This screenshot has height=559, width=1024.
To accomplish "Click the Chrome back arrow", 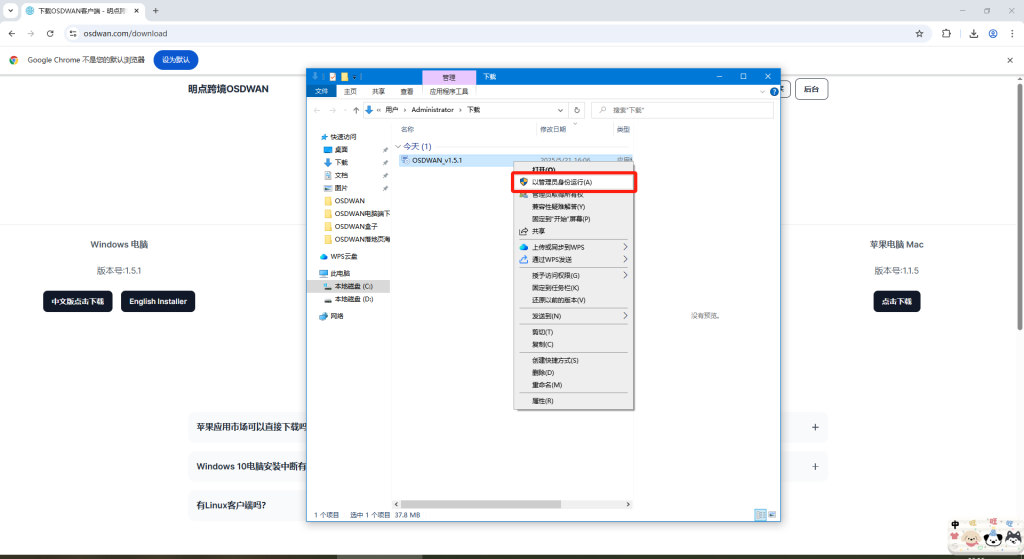I will 12,33.
